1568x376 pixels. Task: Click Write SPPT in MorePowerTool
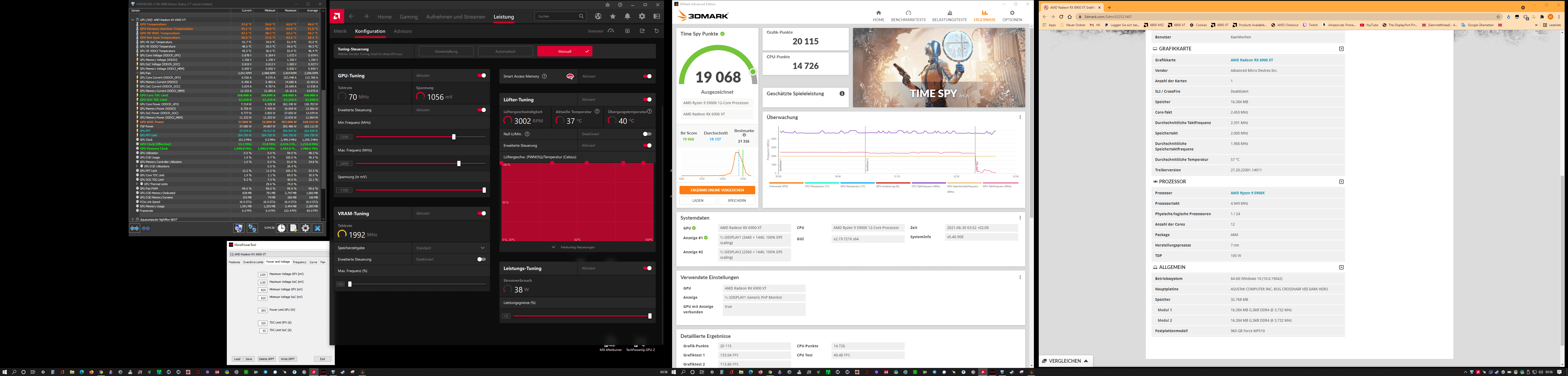pos(288,359)
